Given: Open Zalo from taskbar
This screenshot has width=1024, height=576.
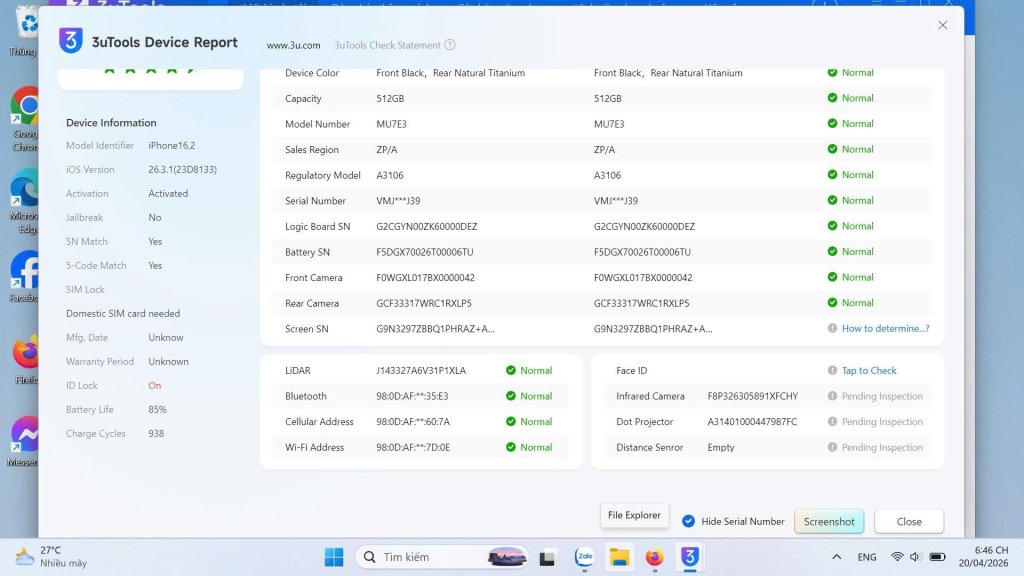Looking at the screenshot, I should 584,557.
